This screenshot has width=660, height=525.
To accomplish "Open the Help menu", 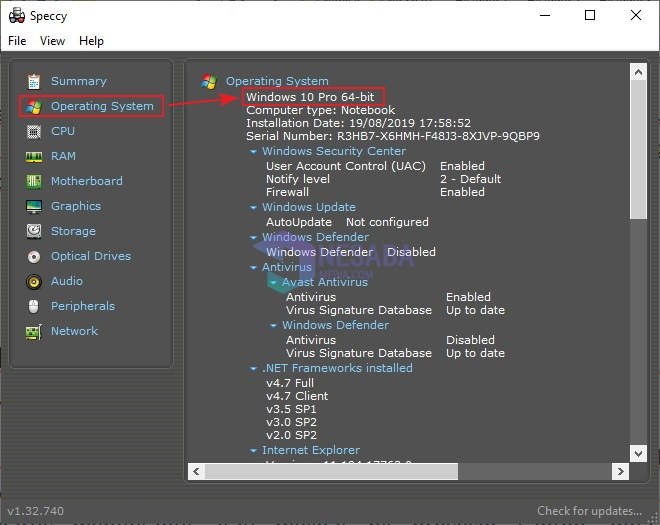I will [91, 41].
